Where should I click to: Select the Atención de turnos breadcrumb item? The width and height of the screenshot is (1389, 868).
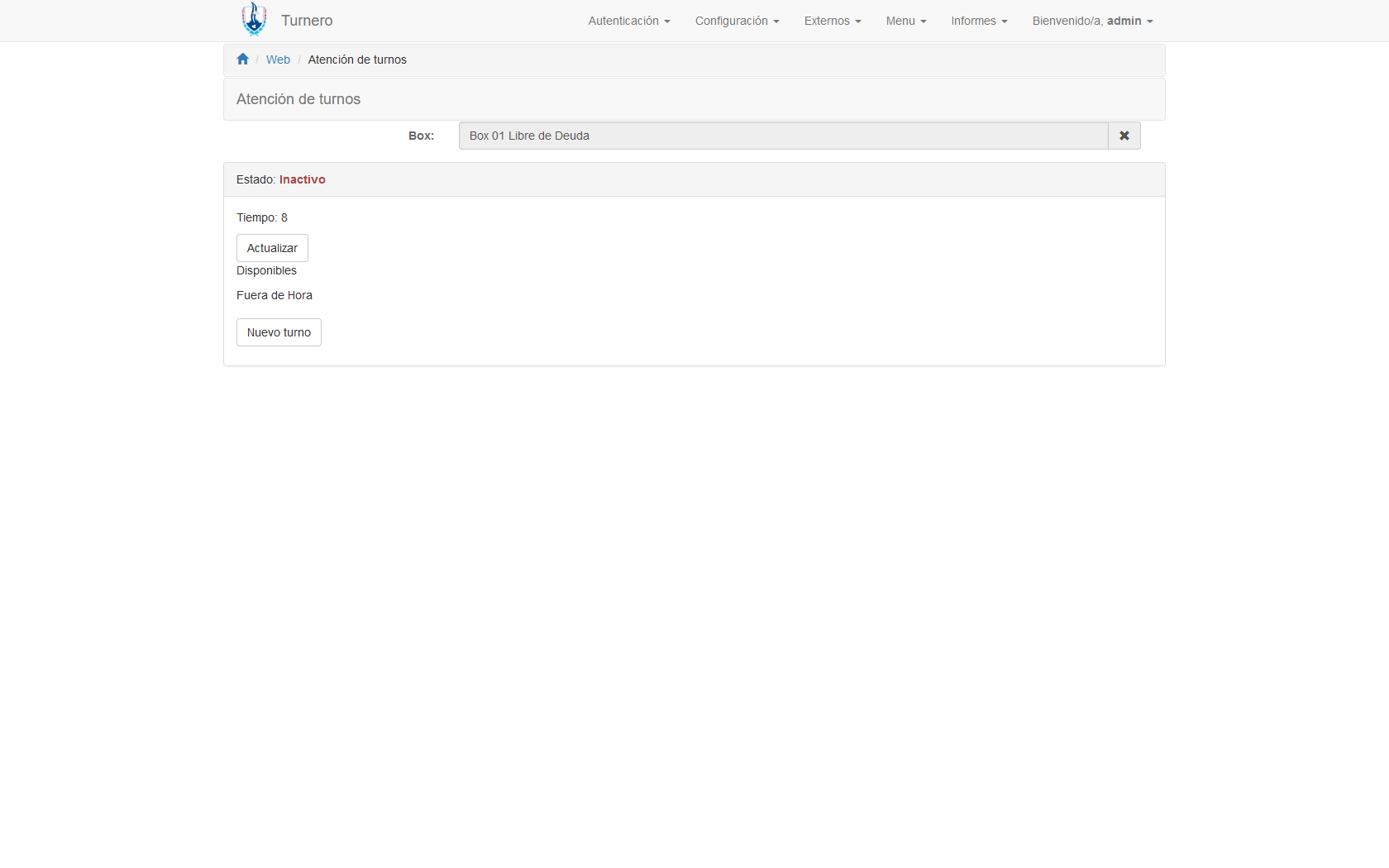point(357,60)
